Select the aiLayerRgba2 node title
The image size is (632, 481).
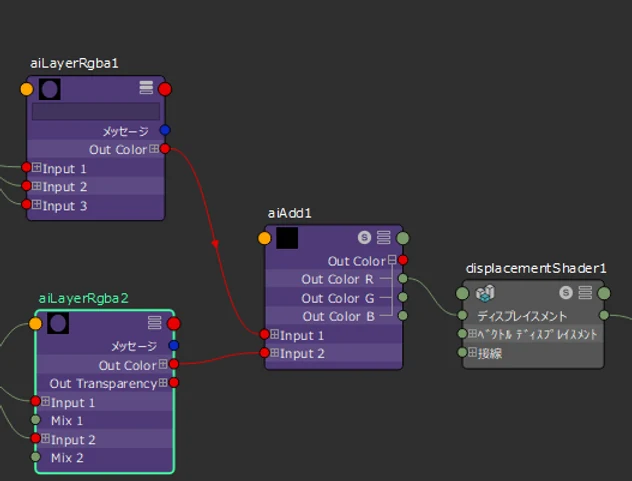click(x=83, y=298)
